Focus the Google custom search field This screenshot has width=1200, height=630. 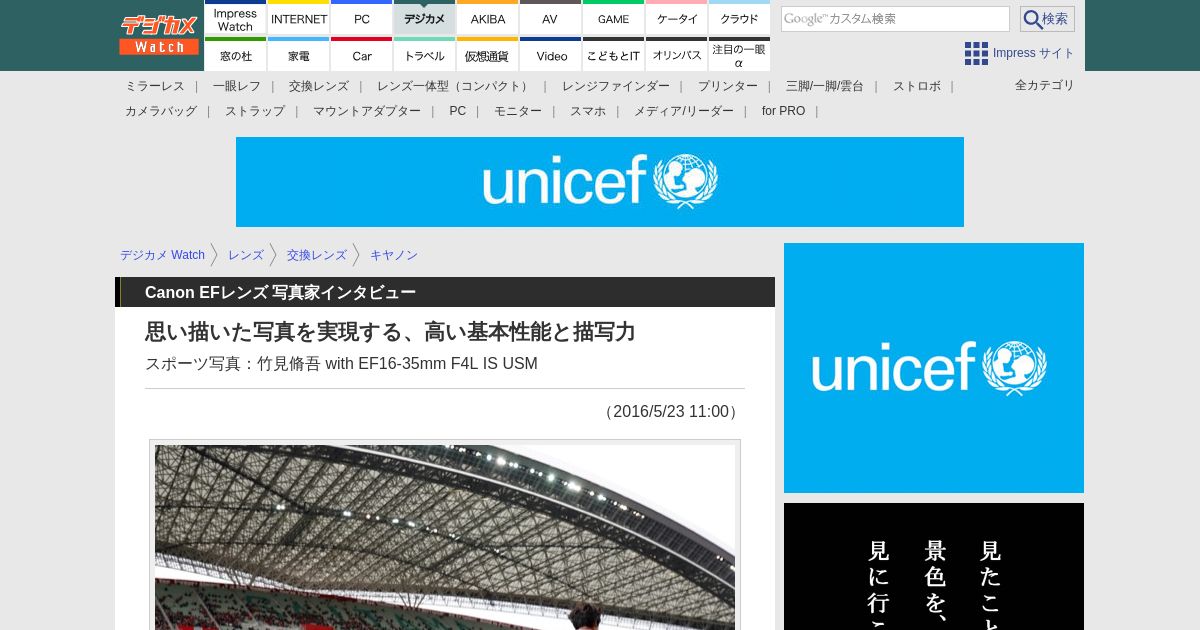(895, 19)
